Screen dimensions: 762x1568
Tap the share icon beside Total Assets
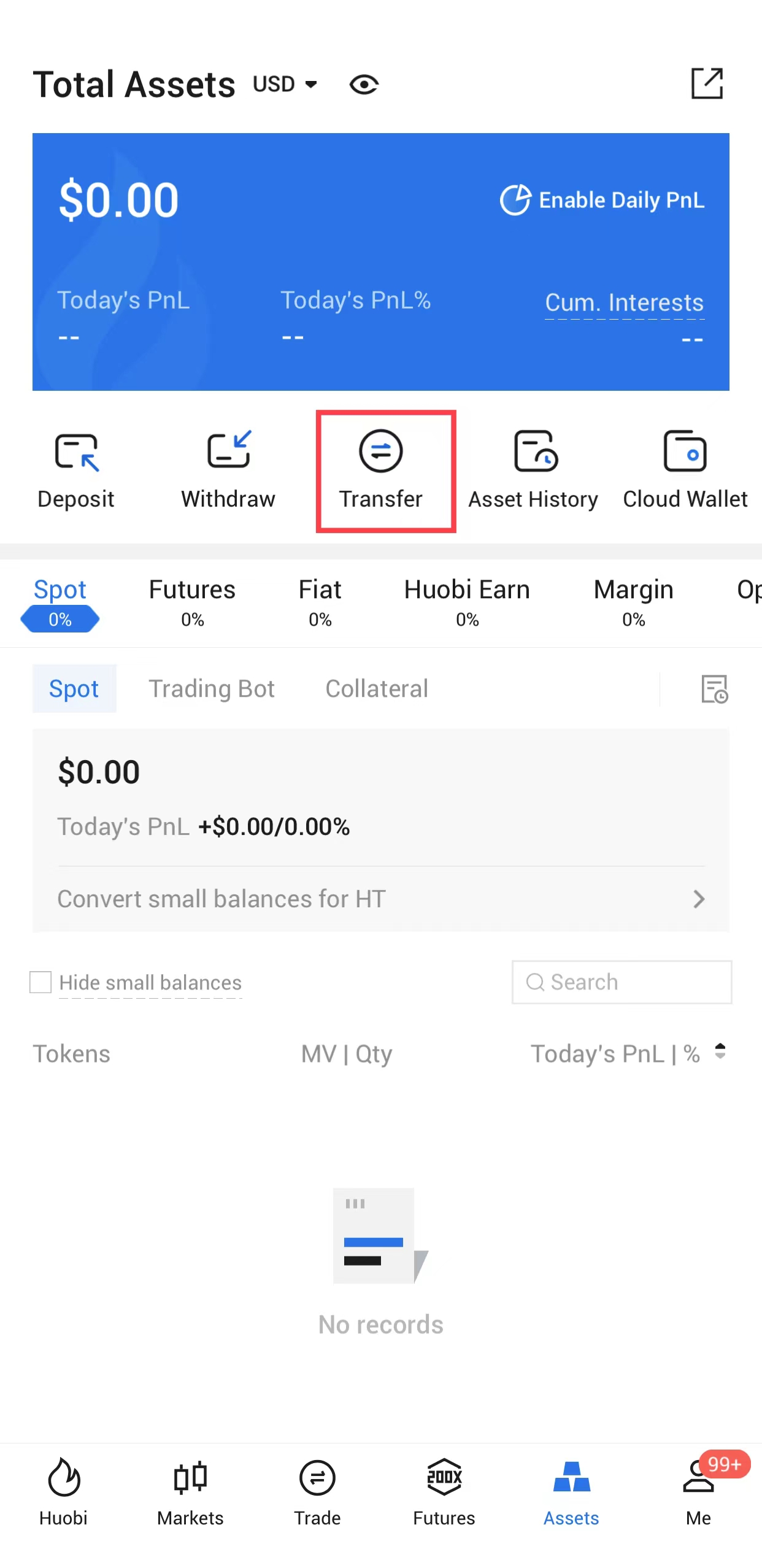pos(707,83)
